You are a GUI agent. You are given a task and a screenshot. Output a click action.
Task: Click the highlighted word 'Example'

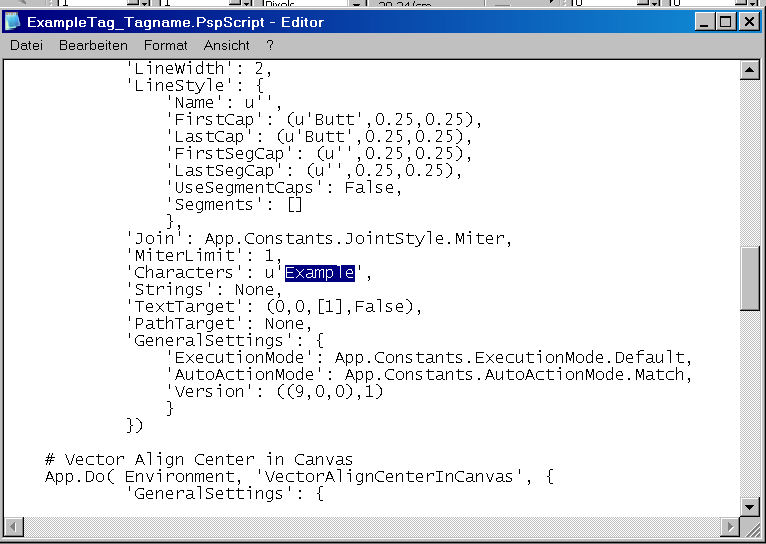click(319, 272)
